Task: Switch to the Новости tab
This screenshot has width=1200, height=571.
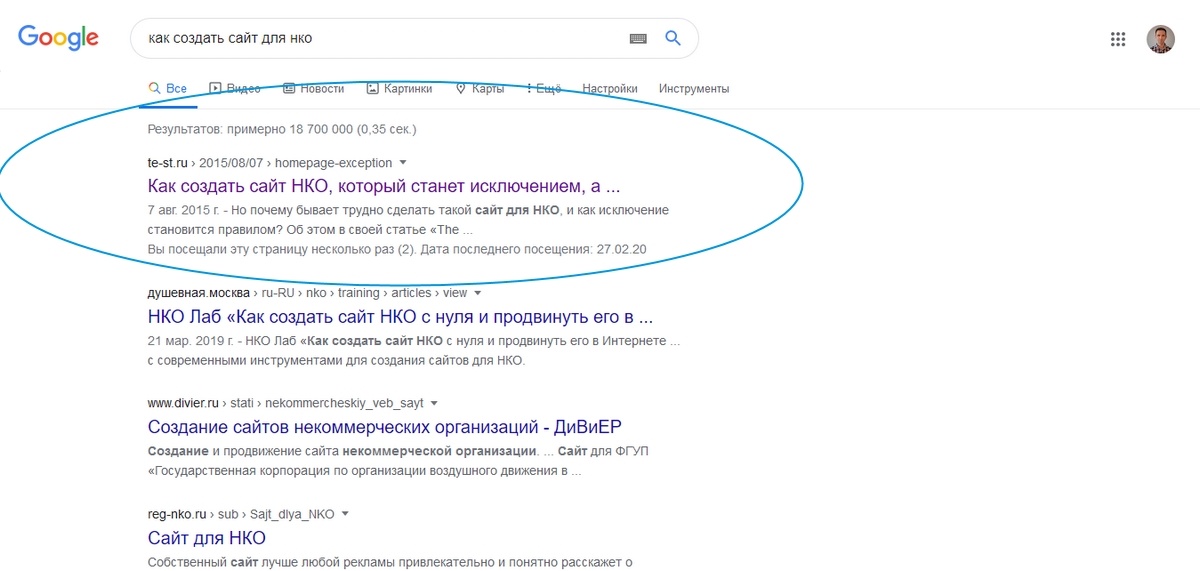Action: coord(313,89)
